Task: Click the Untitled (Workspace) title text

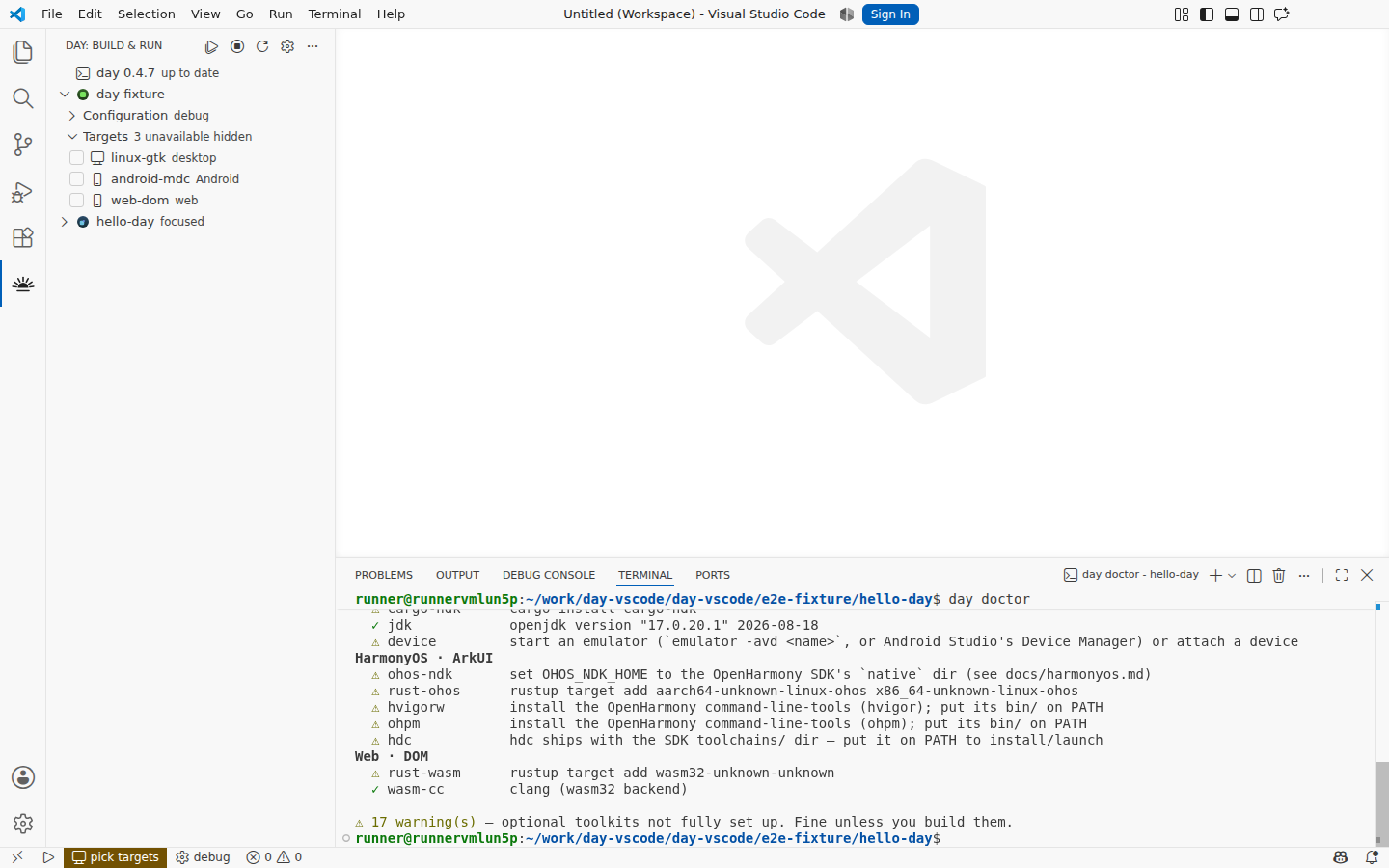Action: click(x=694, y=14)
